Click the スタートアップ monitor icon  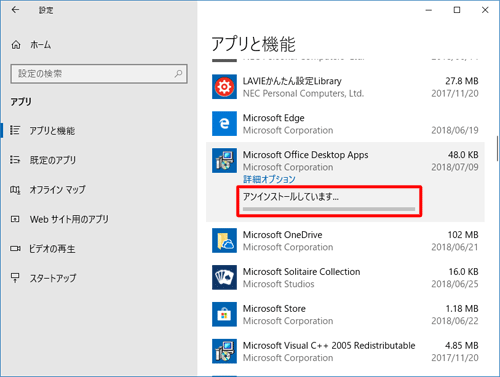pos(15,277)
